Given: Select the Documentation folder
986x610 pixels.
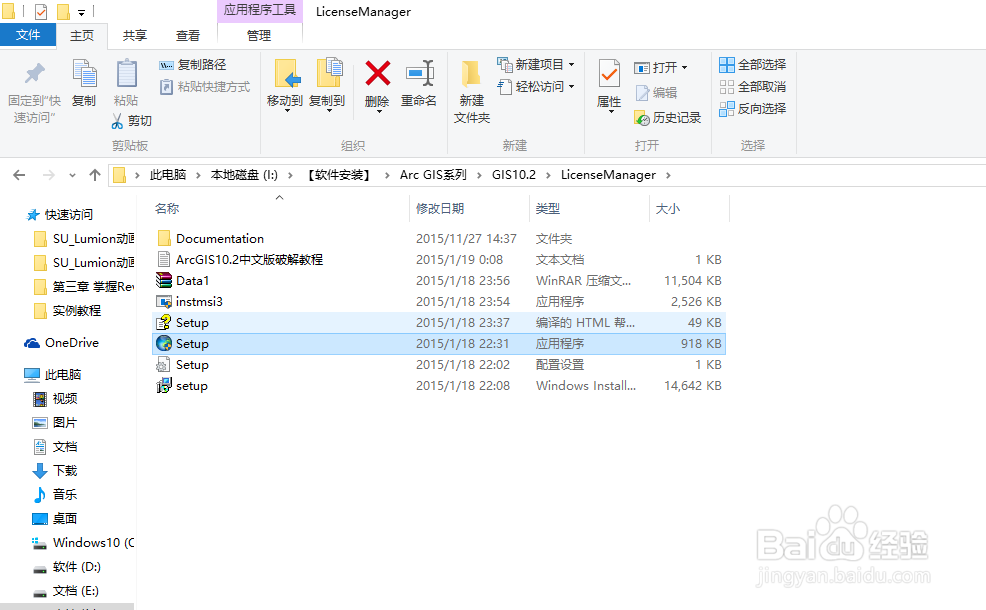Looking at the screenshot, I should 439,239.
